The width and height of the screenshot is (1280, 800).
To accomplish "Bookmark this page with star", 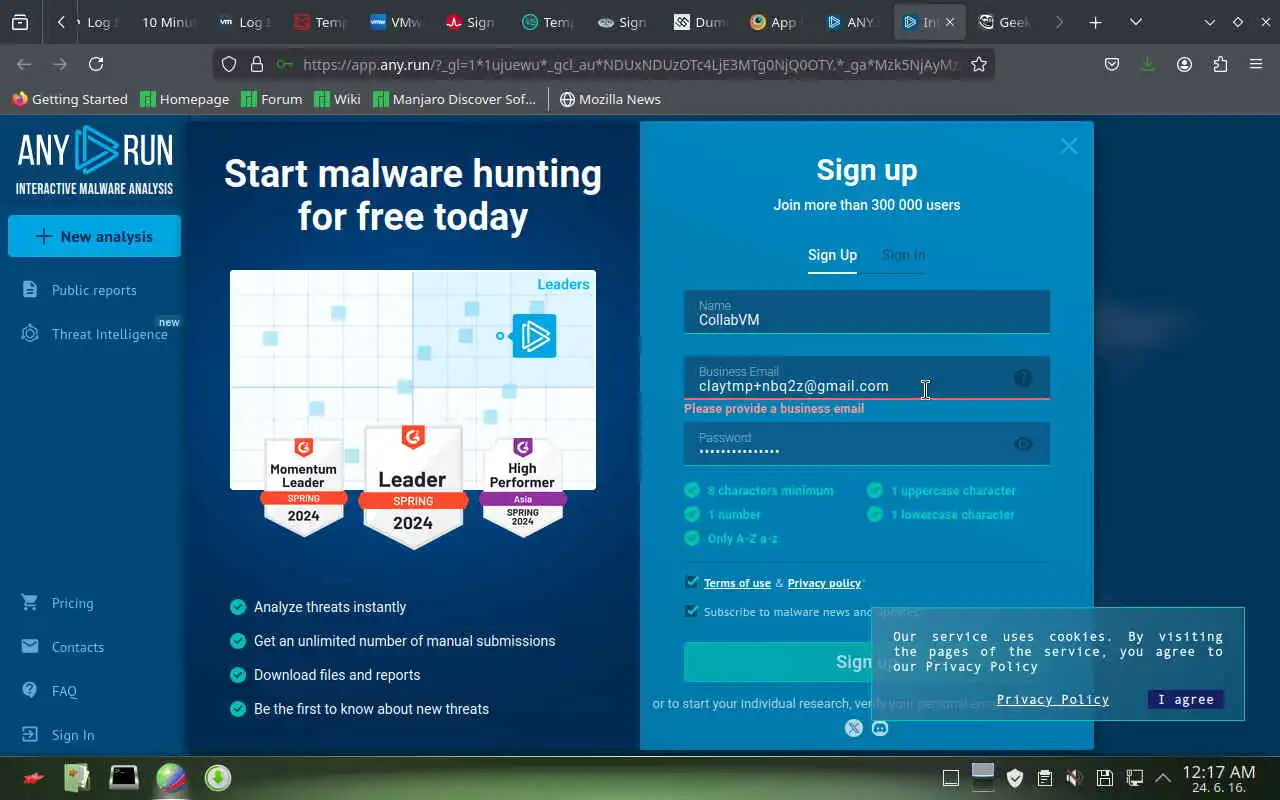I will click(979, 64).
